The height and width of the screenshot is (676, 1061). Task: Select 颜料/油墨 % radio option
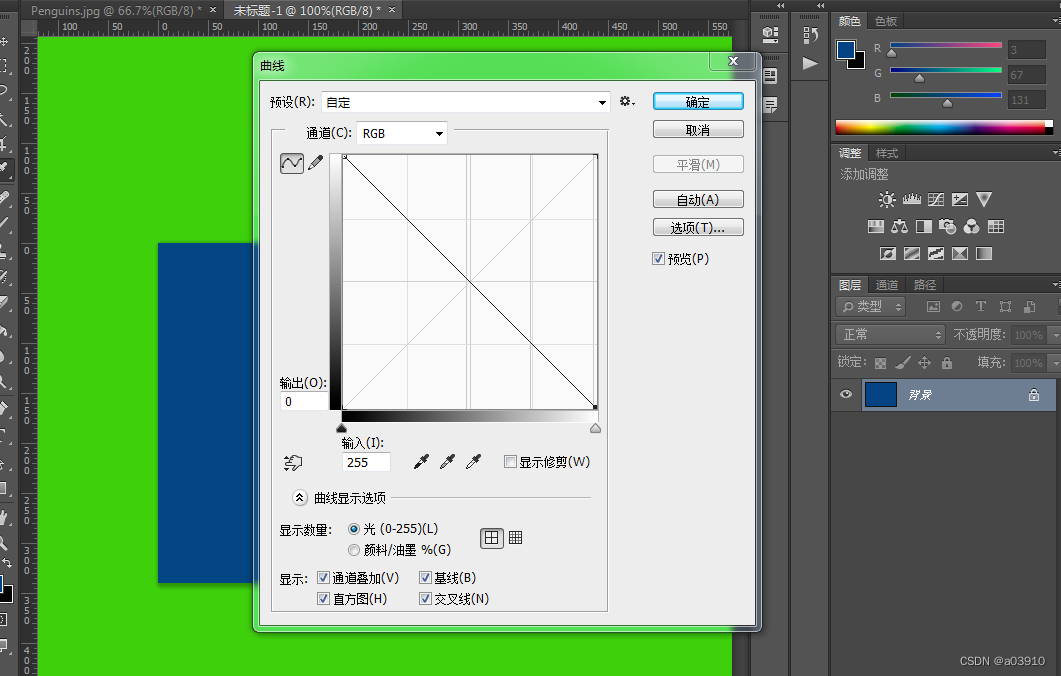pos(354,550)
